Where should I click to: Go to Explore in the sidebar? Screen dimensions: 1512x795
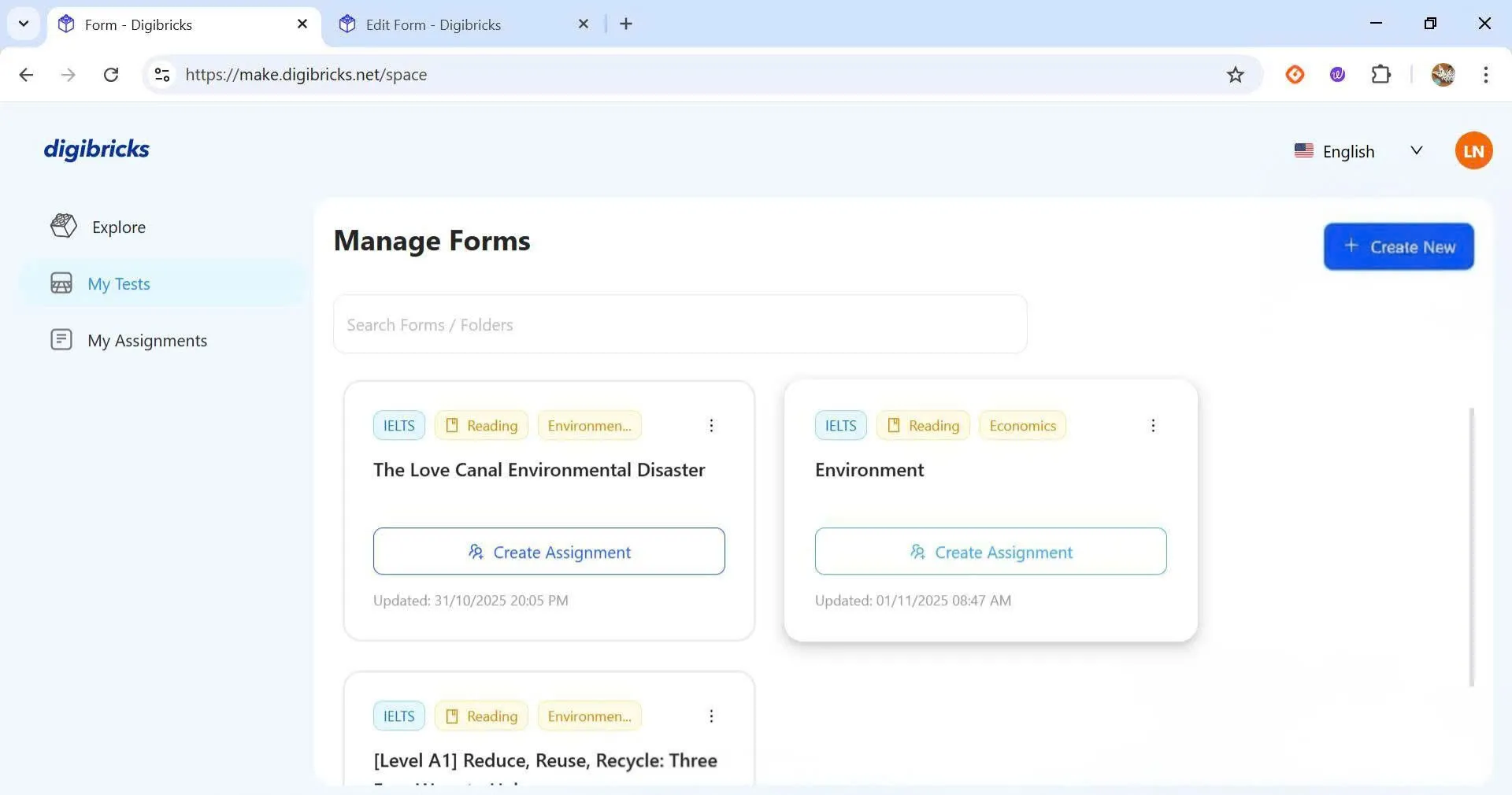(118, 227)
